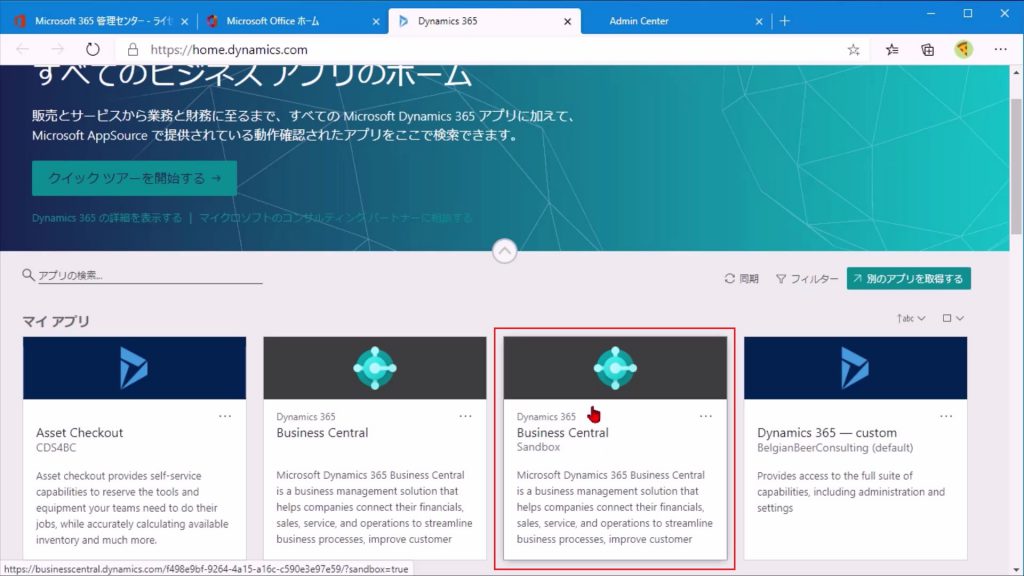
Task: Collapse the hero banner with chevron
Action: (504, 251)
